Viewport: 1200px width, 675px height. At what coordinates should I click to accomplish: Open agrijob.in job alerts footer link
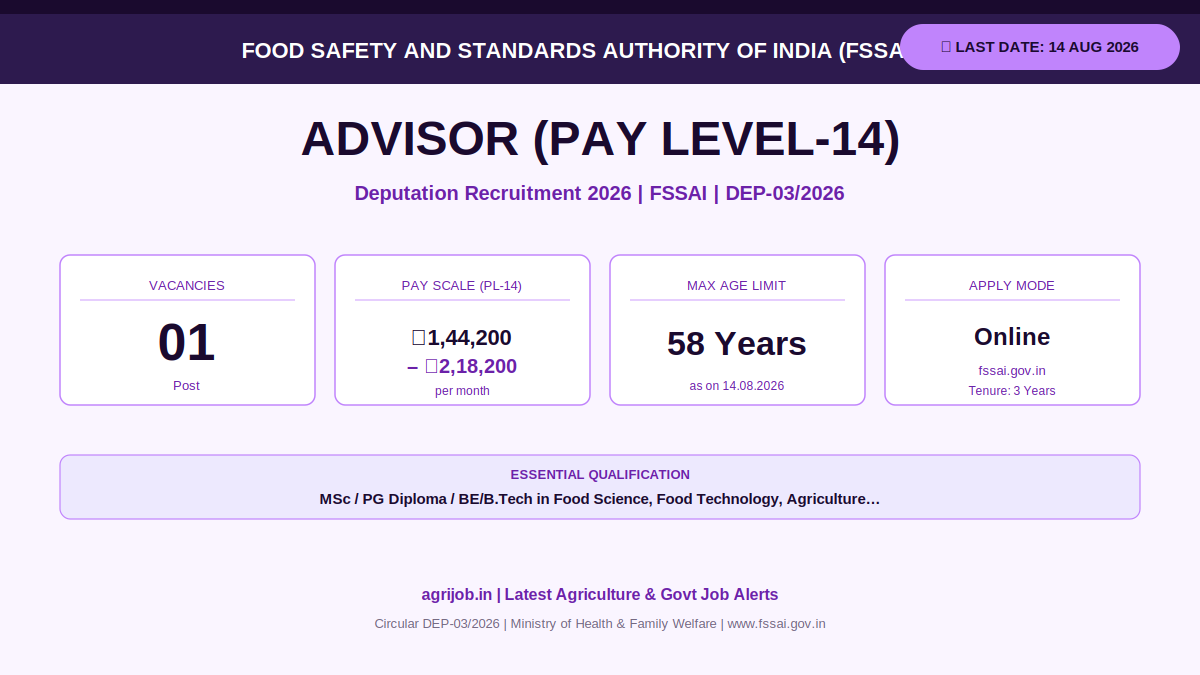click(x=600, y=594)
